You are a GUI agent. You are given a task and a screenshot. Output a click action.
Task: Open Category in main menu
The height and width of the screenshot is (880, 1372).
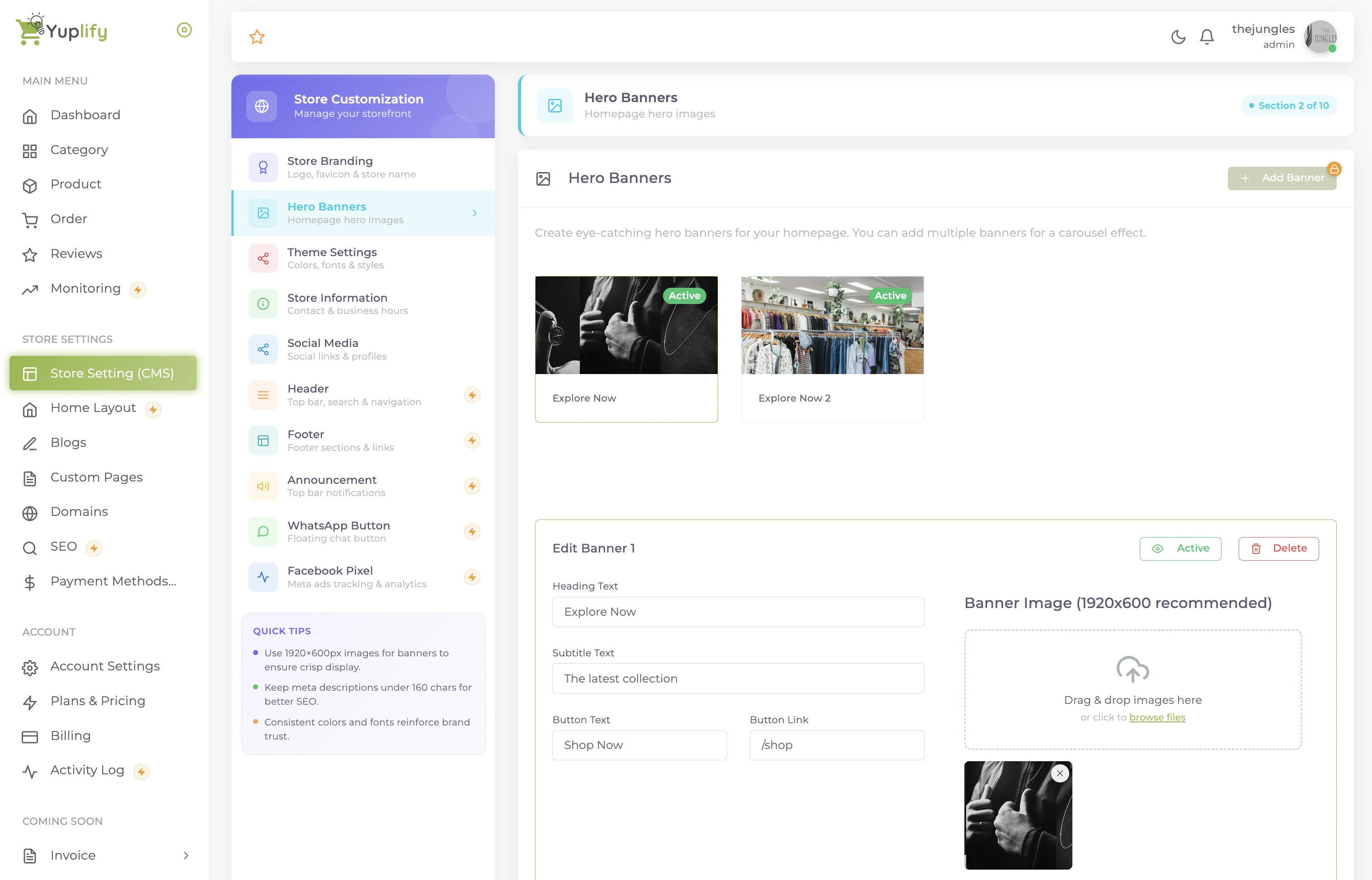coord(103,150)
